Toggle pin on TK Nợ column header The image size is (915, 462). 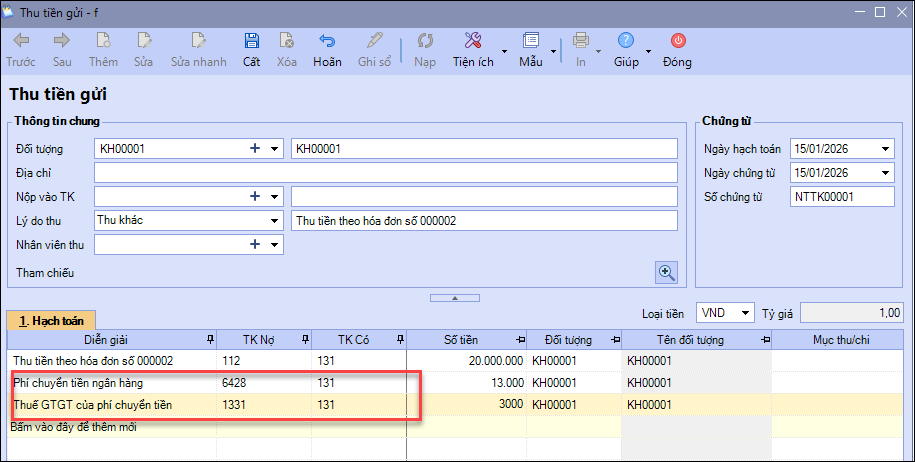(304, 337)
